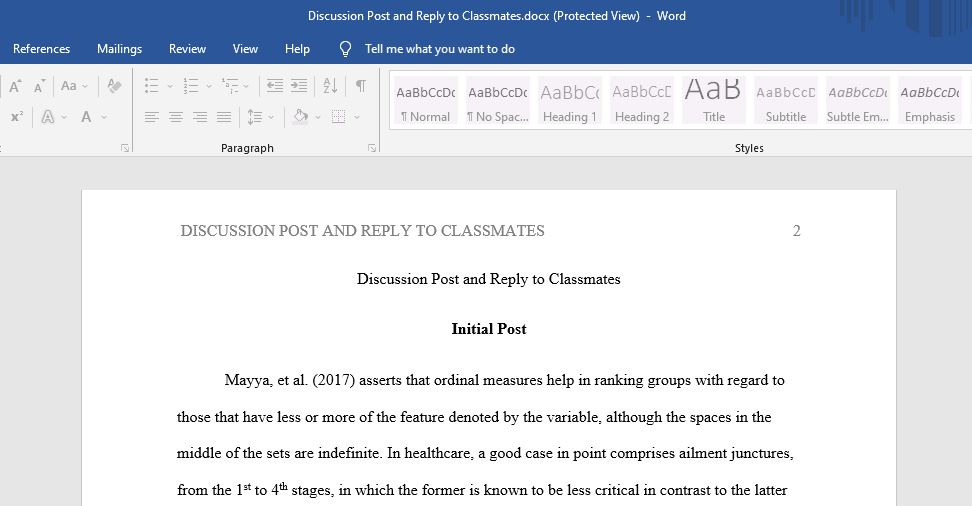Click the page number 2 in header
The image size is (972, 506).
[x=797, y=231]
